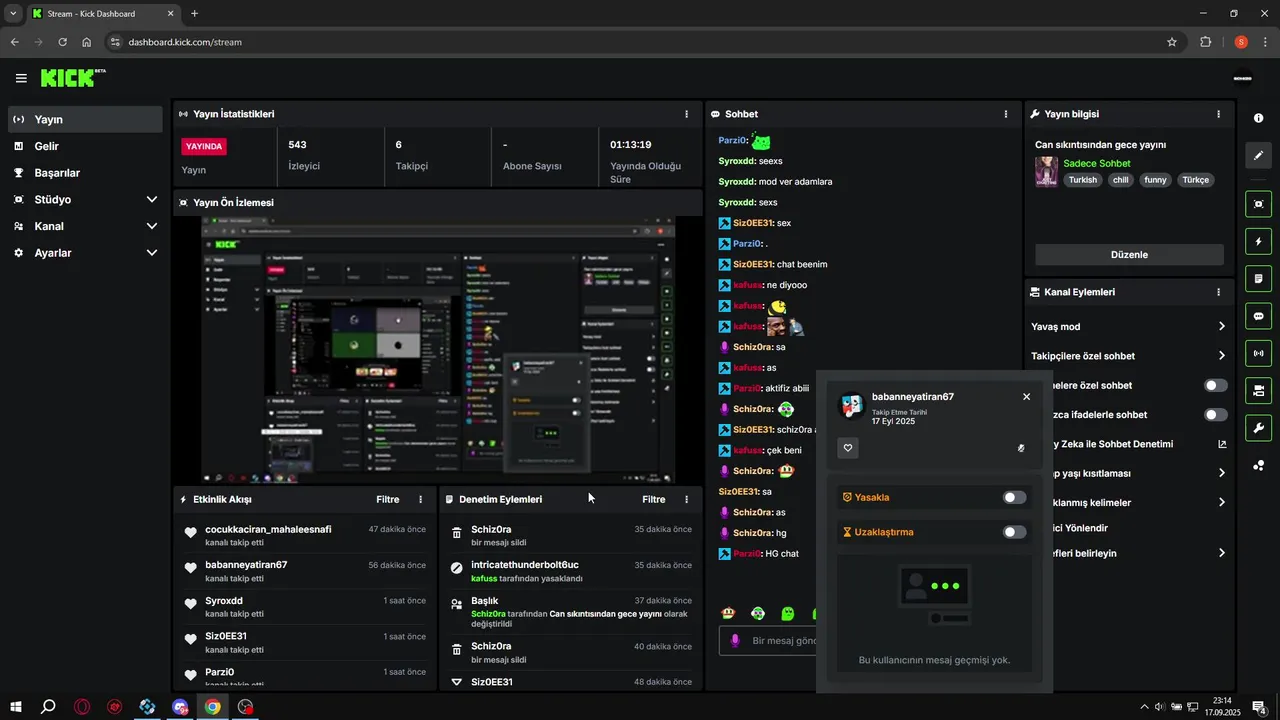Viewport: 1280px width, 720px height.
Task: Toggle wrench stream info widget icon
Action: pyautogui.click(x=1258, y=428)
